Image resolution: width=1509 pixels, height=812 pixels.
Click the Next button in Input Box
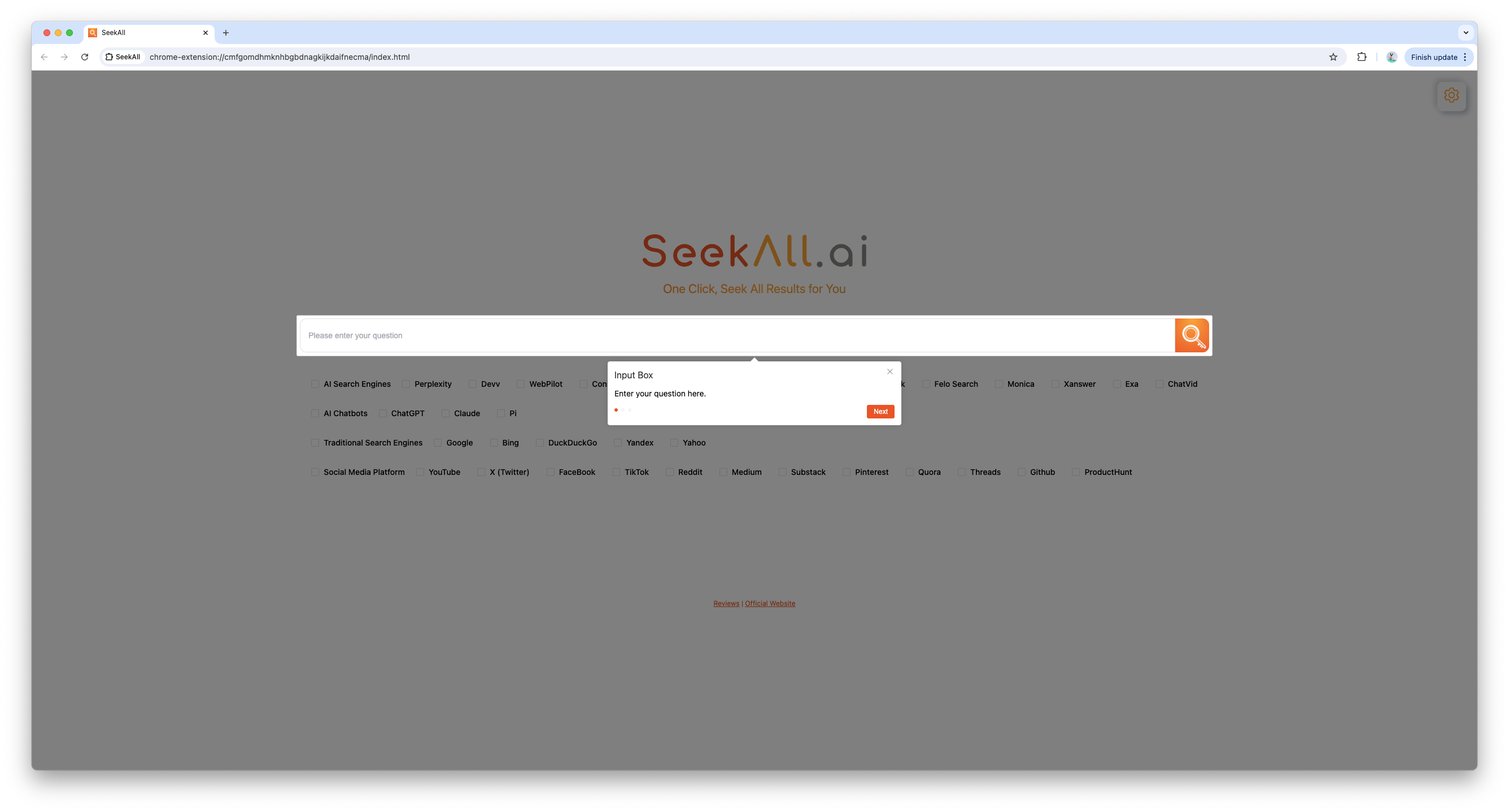click(x=880, y=411)
